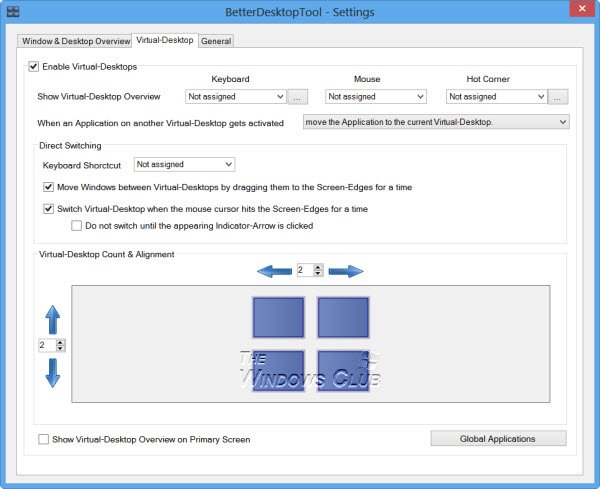Open the Keyboard shortcut dropdown for Overview

(236, 96)
